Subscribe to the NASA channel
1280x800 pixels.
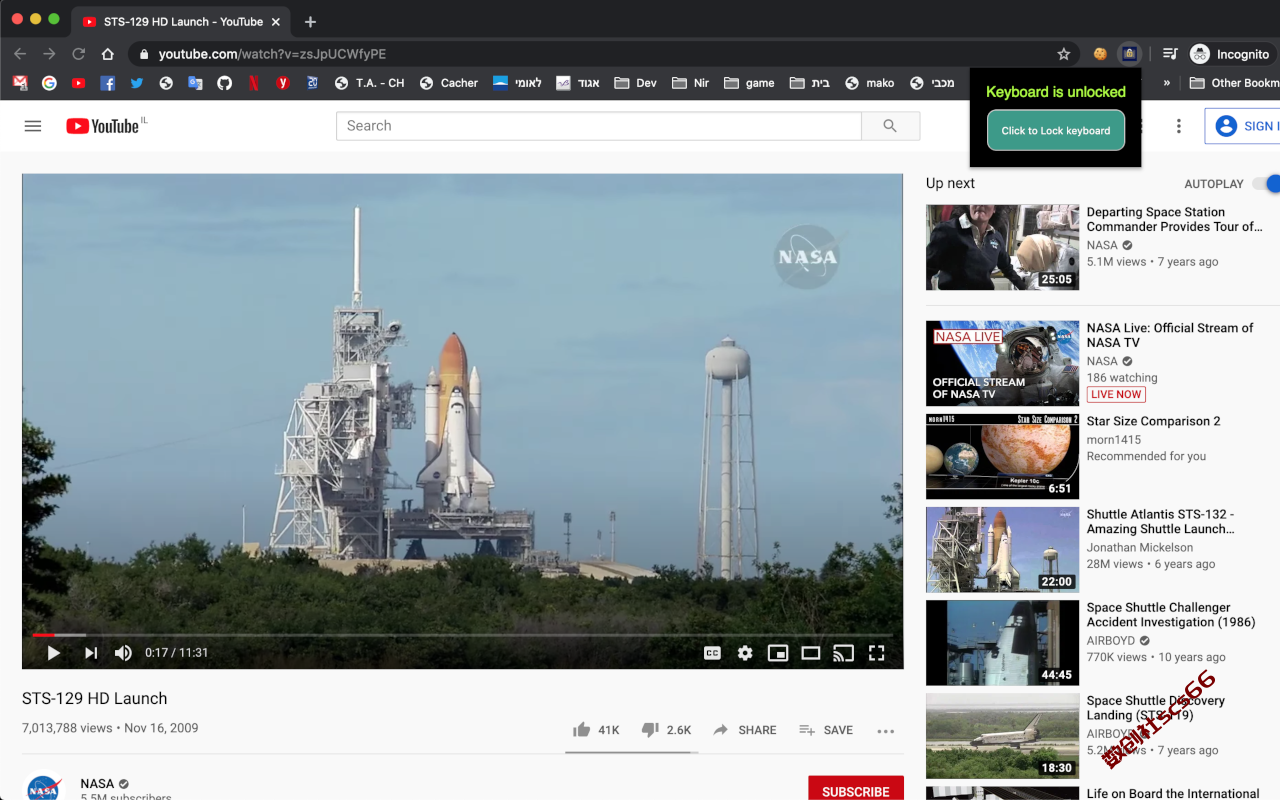coord(856,788)
